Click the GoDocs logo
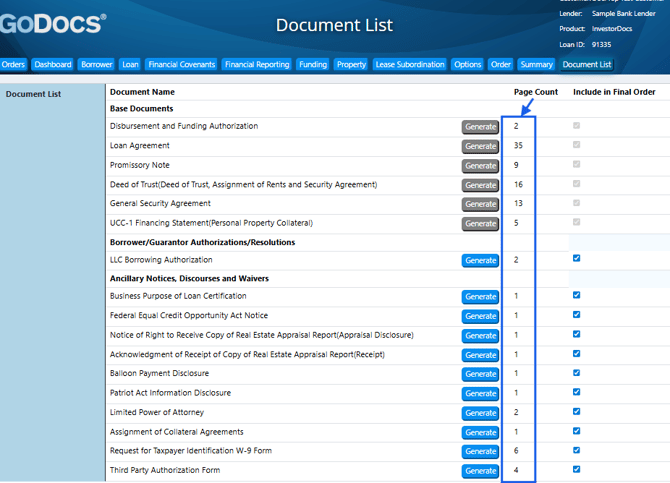 52,23
